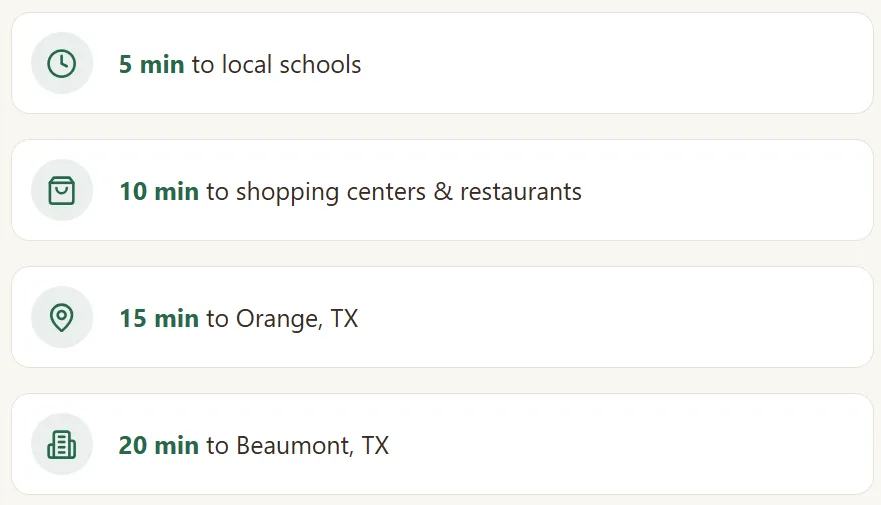881x505 pixels.
Task: Select the bold '5 min' label
Action: tap(152, 65)
